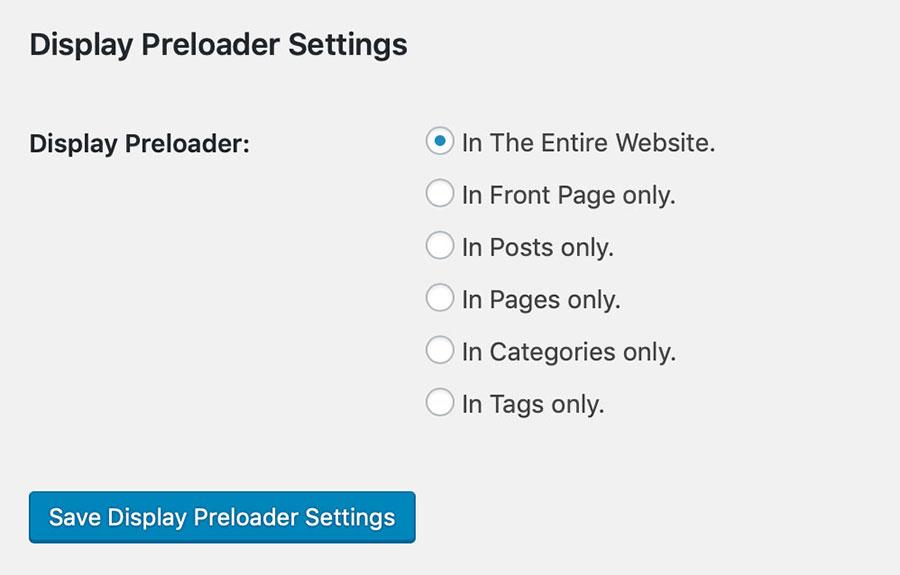Click the 'In The Entire Website.' label text

(x=588, y=143)
